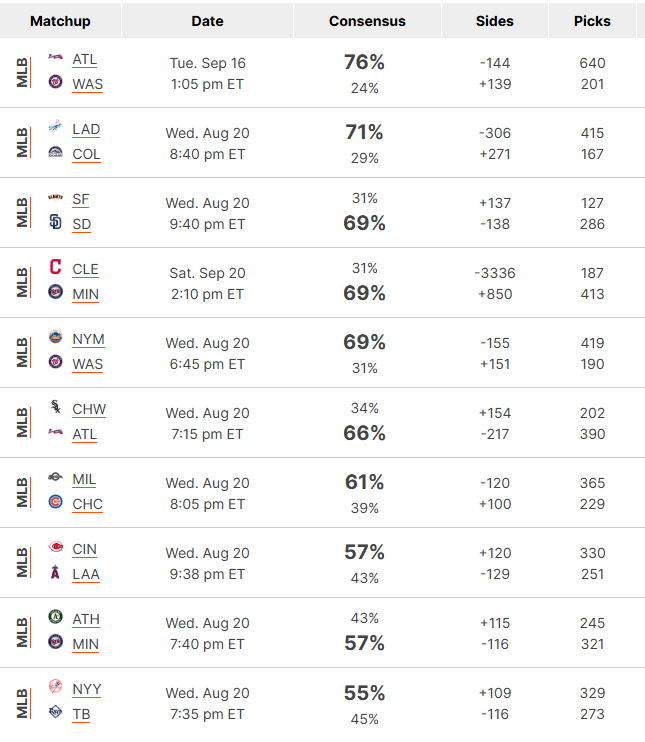Click the Athletics logo next to ATH
This screenshot has height=742, width=645.
coord(55,617)
